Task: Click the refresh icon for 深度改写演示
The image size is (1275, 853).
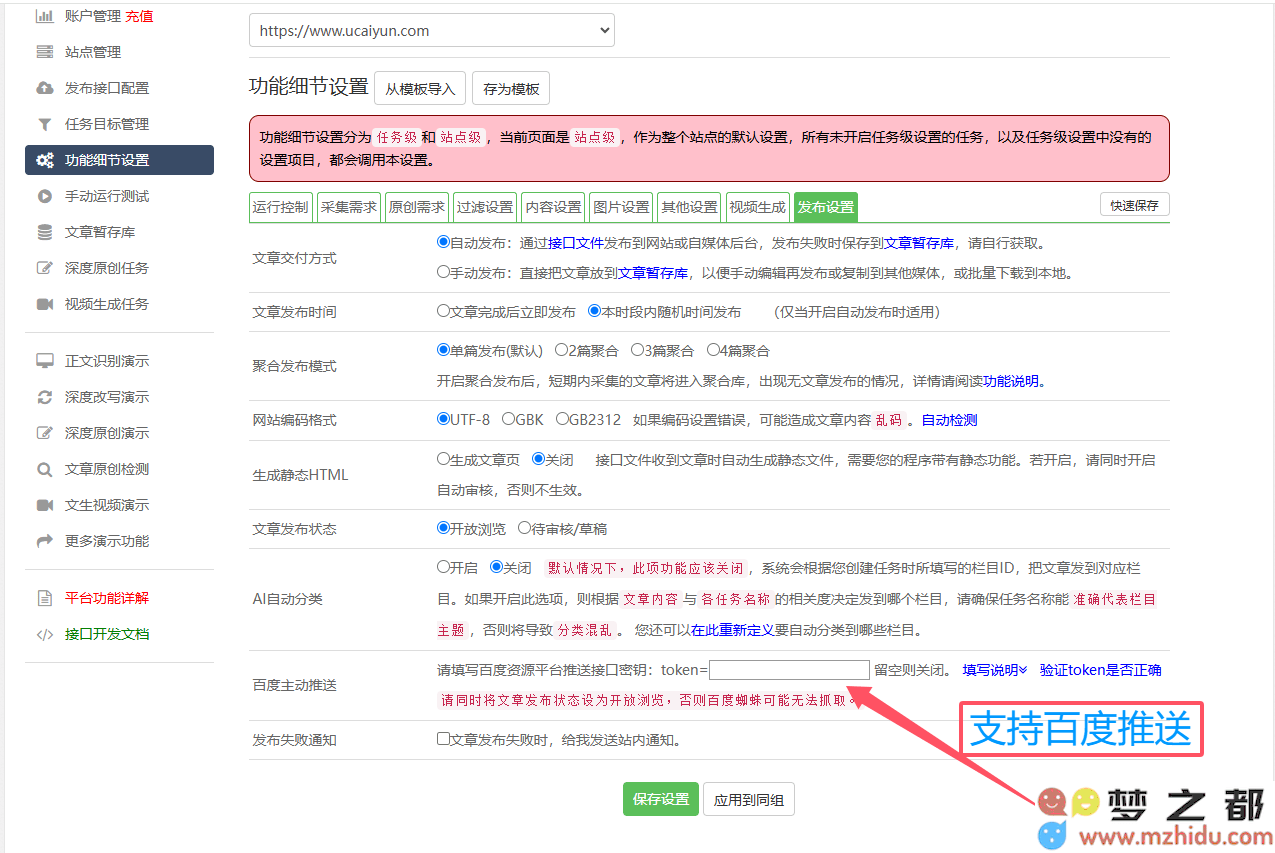Action: coord(45,397)
